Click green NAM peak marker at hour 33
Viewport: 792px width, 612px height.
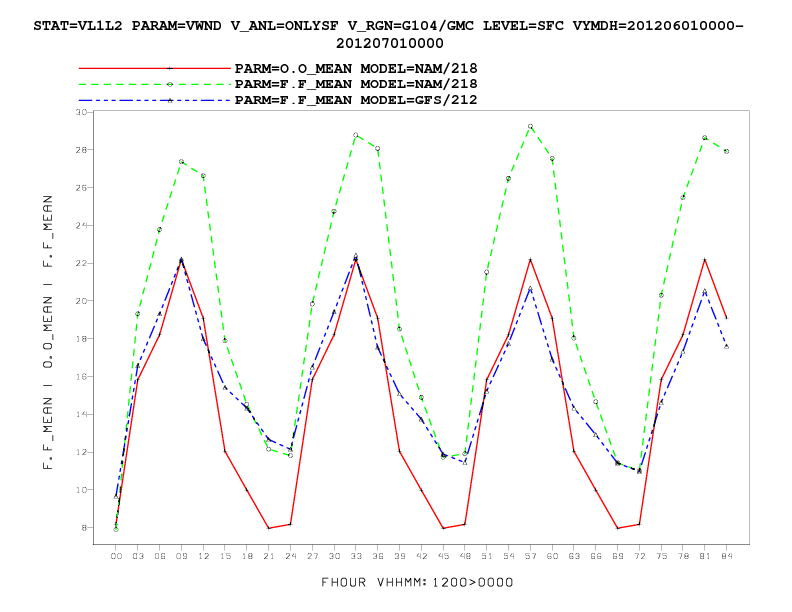356,135
